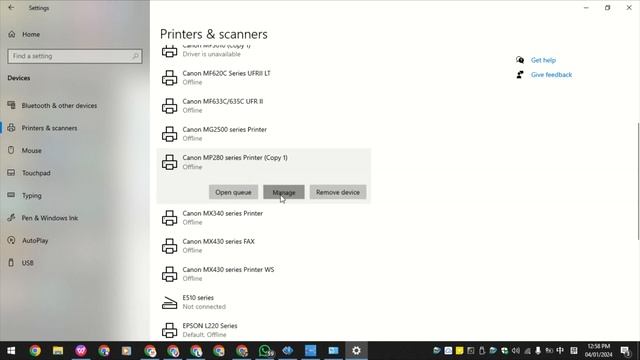Go back with the Settings back arrow

coord(11,7)
